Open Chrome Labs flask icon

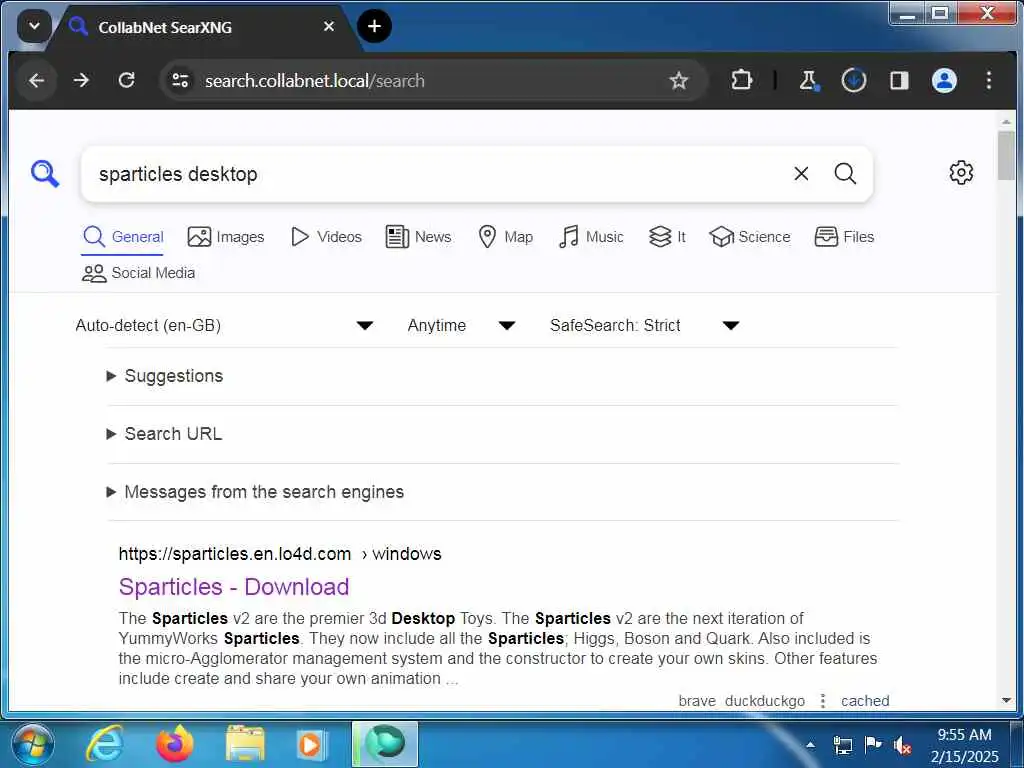[808, 80]
